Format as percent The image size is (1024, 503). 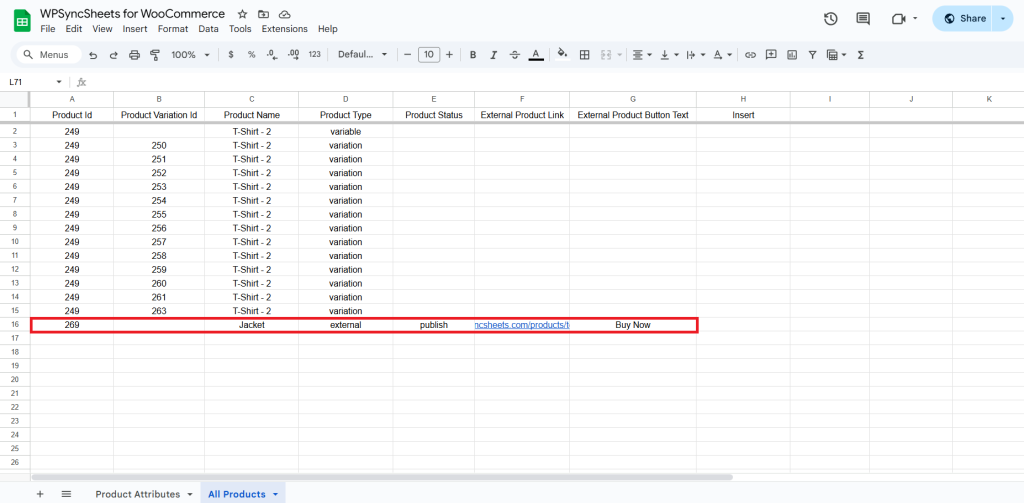click(x=251, y=55)
